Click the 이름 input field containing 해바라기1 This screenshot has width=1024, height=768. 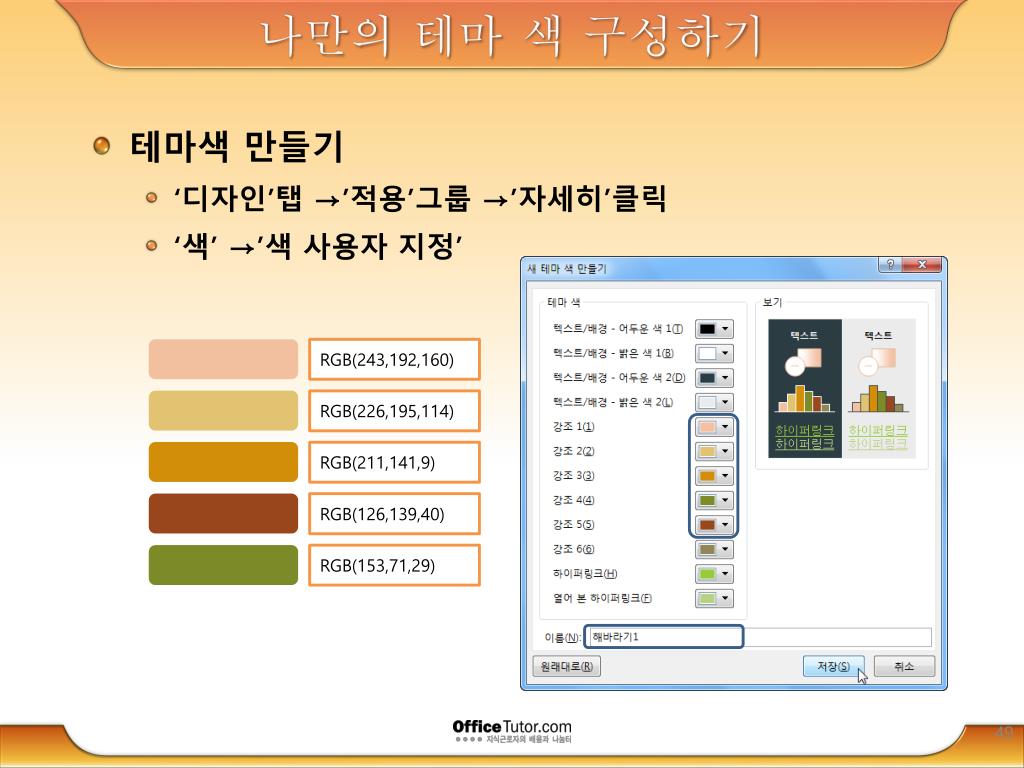(x=758, y=637)
